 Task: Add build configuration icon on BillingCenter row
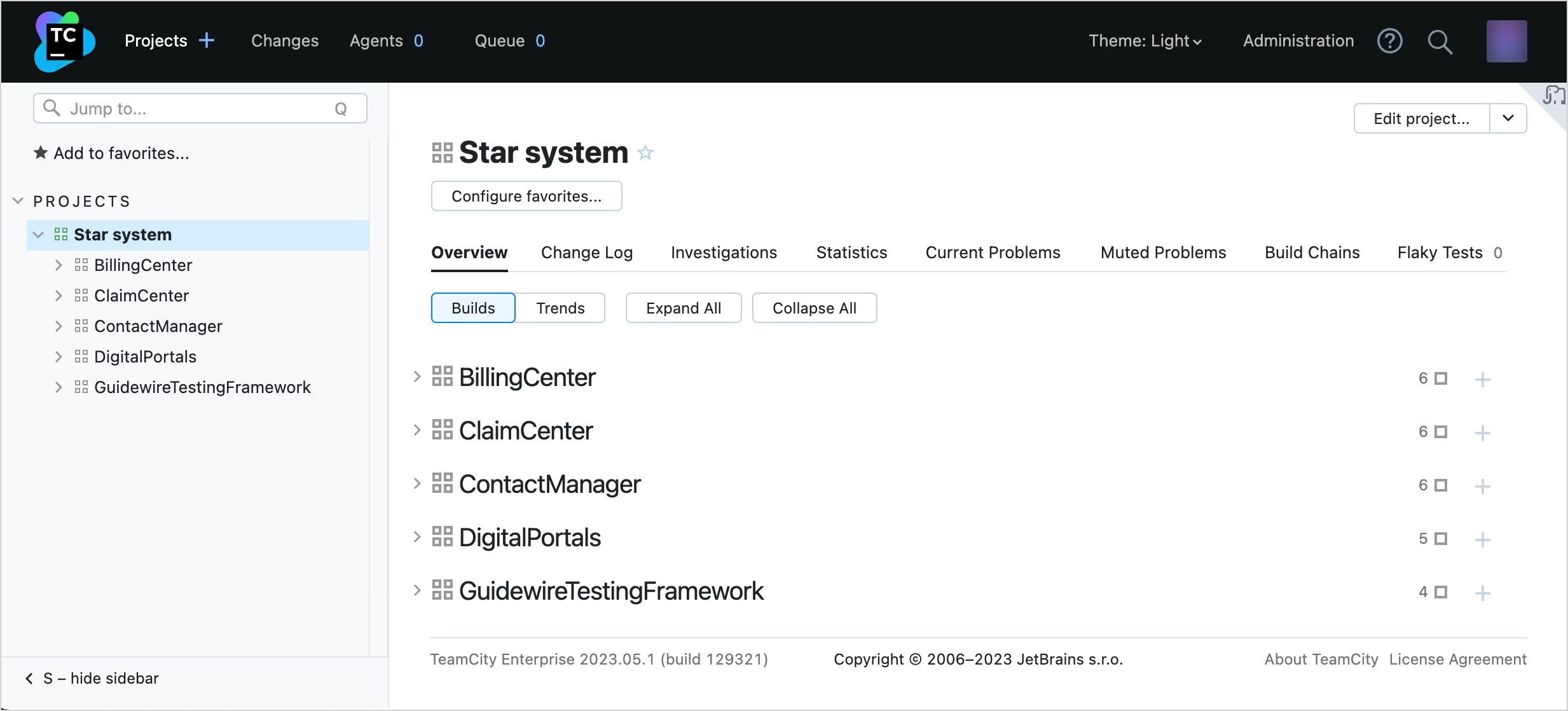(1483, 378)
